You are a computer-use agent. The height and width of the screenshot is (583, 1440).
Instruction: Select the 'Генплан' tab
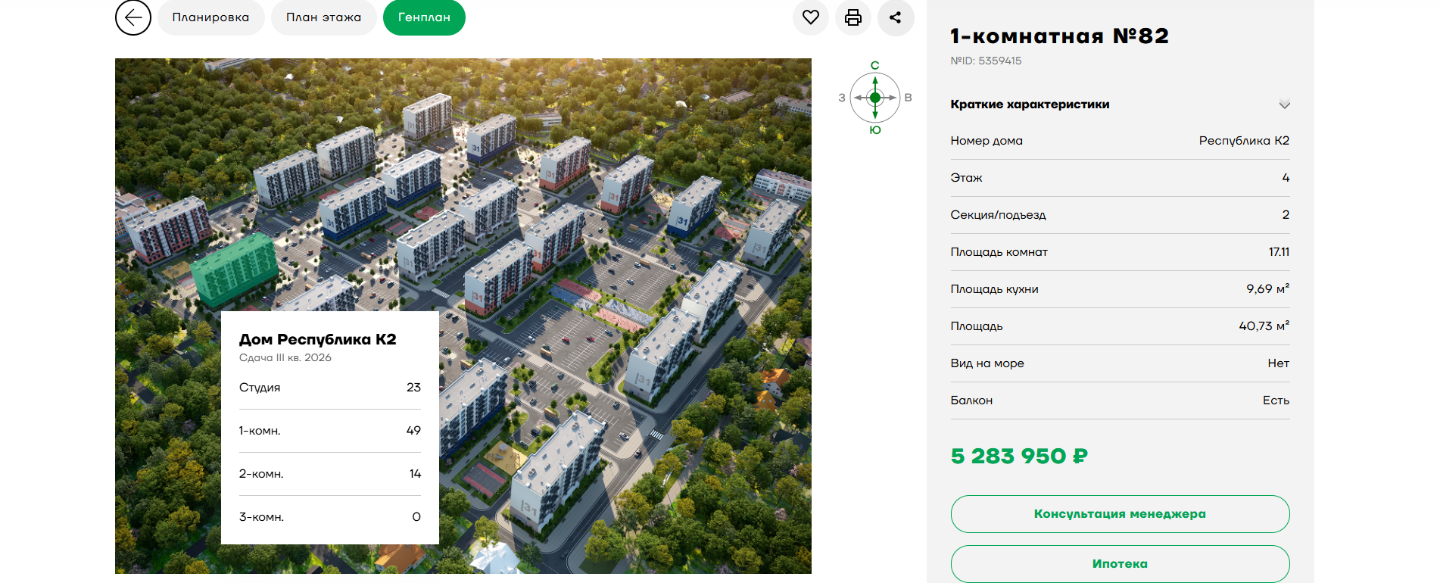(424, 17)
